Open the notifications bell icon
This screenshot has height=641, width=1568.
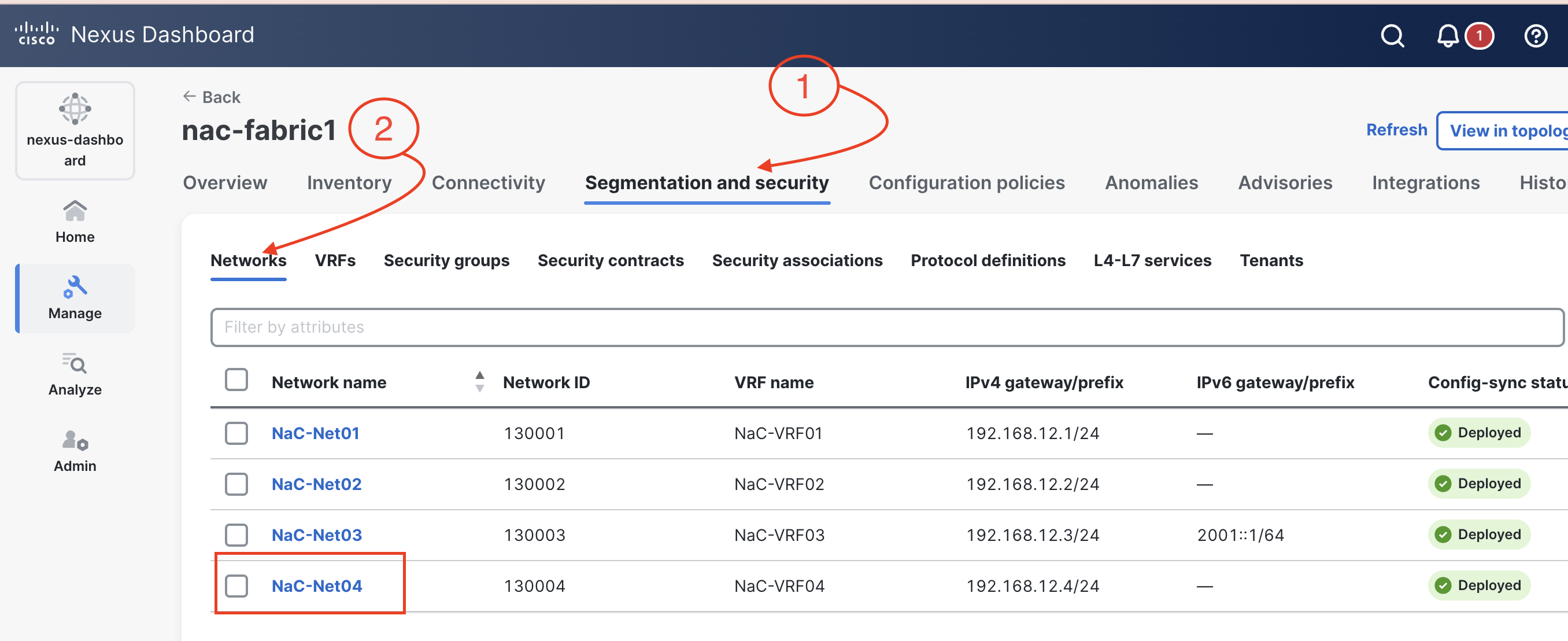point(1448,35)
